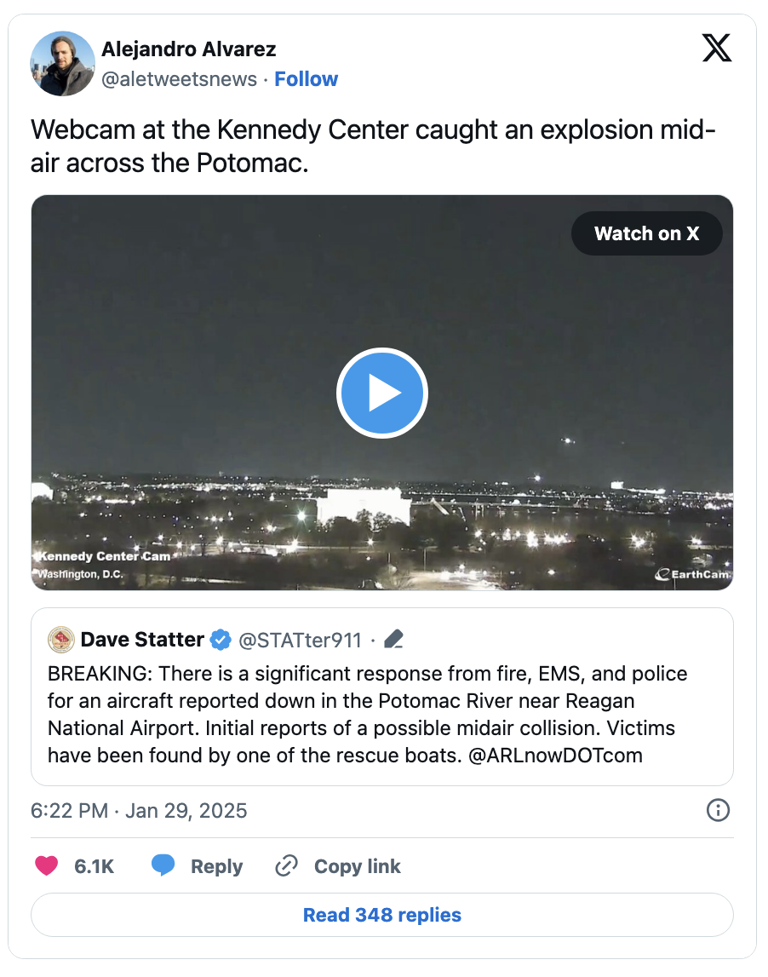This screenshot has height=977, width=768.
Task: Open the info icon near timestamp
Action: click(x=717, y=810)
